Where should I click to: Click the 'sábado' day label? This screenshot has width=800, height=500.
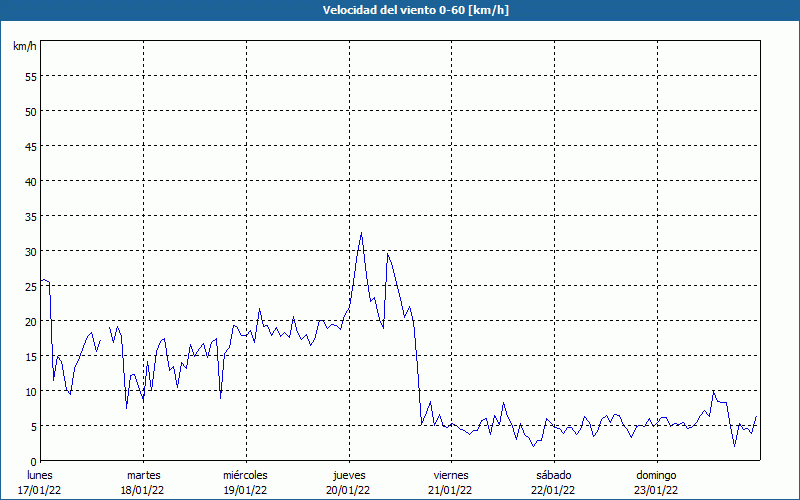(x=554, y=475)
